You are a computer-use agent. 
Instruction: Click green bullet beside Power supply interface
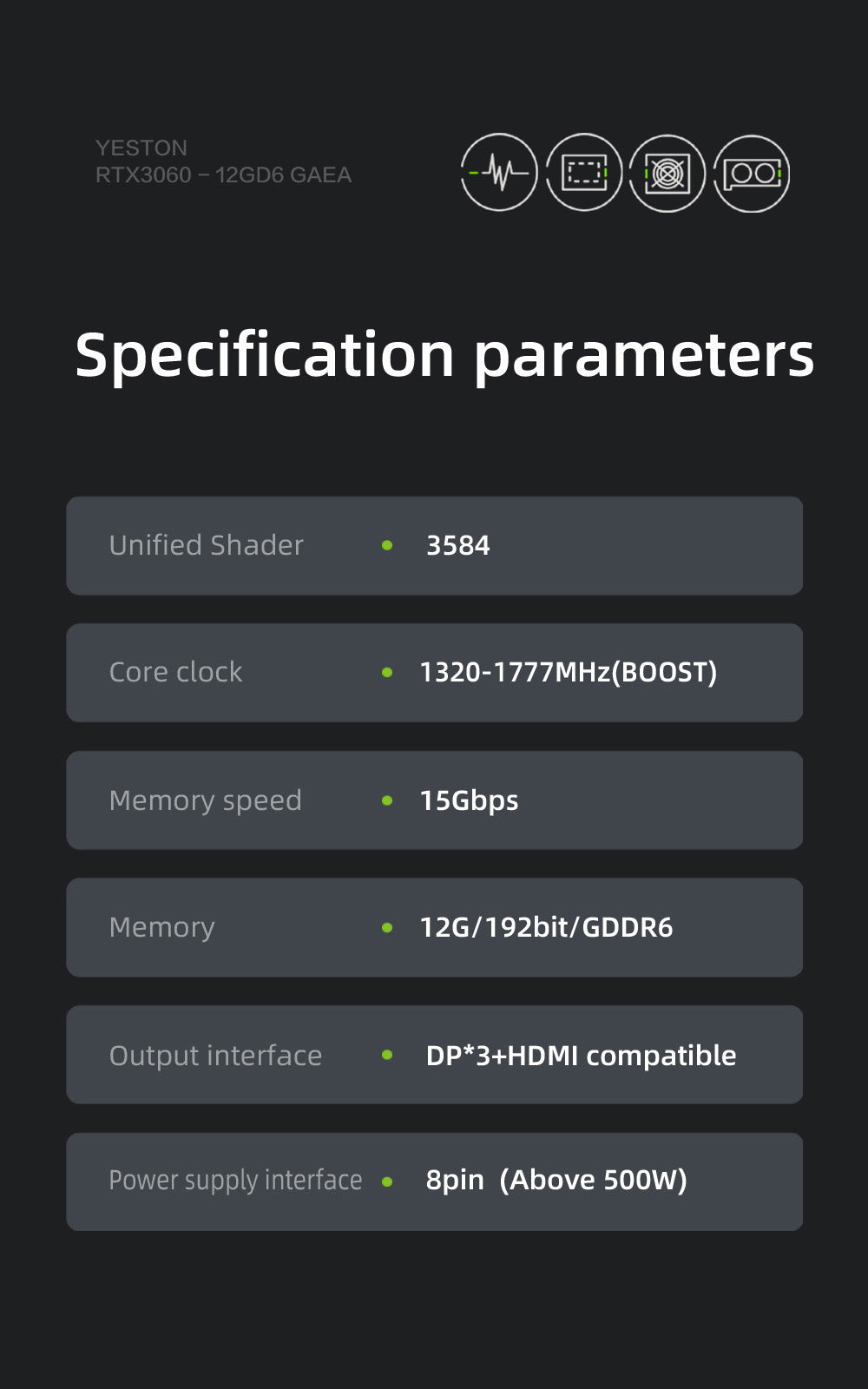[x=387, y=1182]
